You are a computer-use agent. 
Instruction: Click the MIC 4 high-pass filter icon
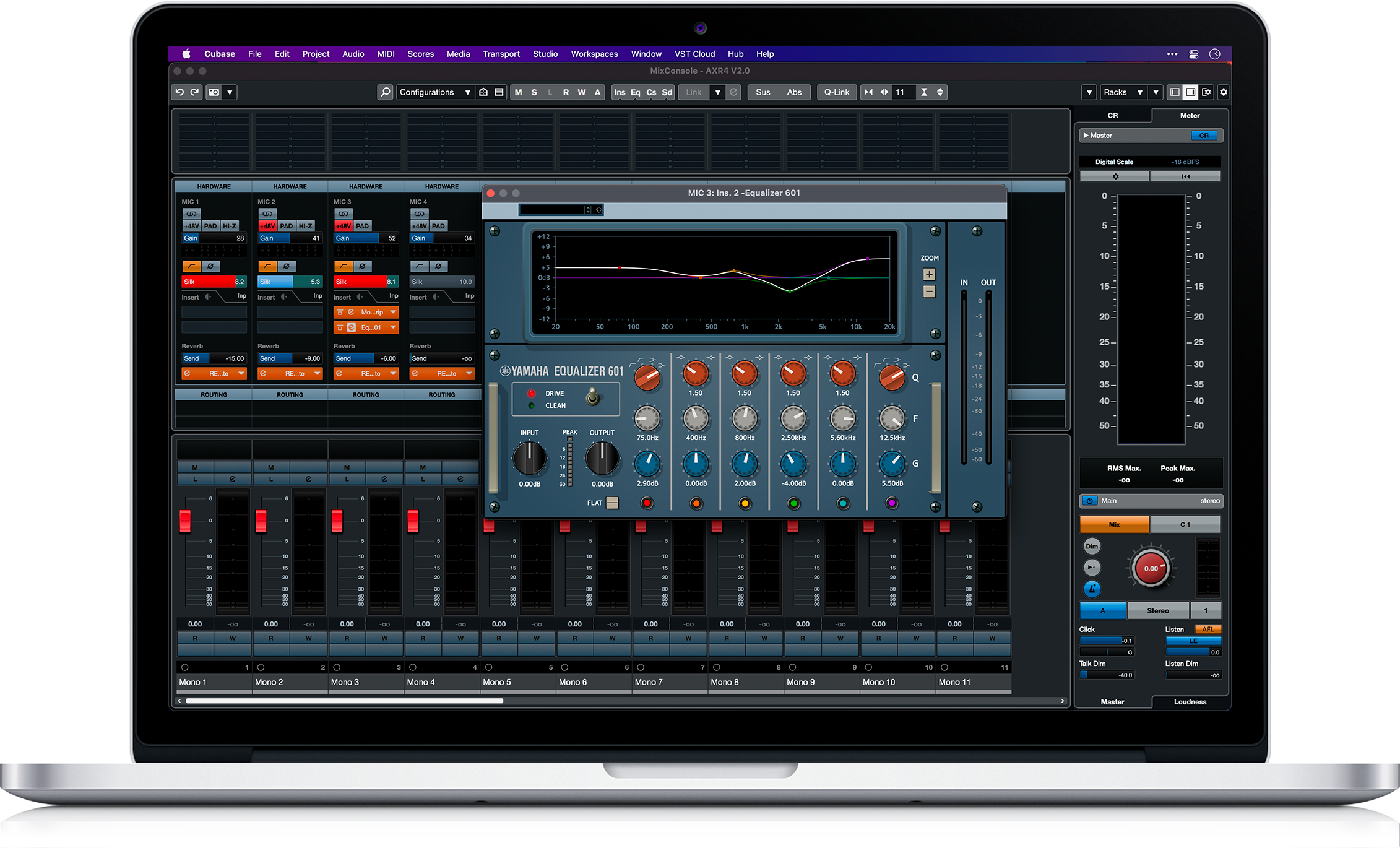click(420, 266)
